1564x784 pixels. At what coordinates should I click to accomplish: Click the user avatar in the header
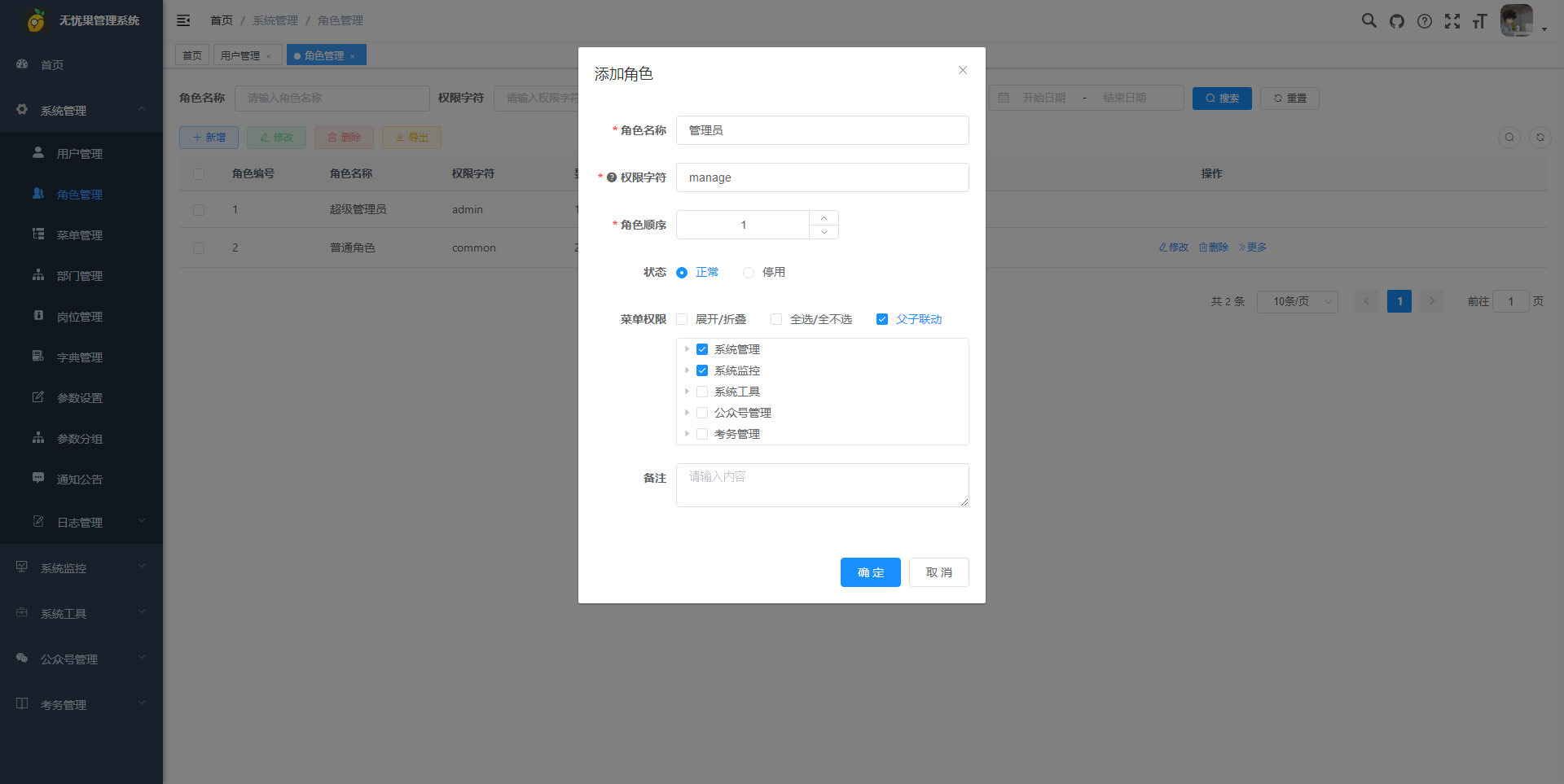tap(1516, 21)
